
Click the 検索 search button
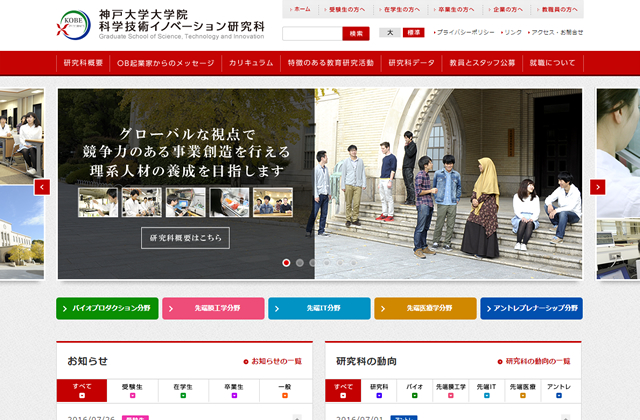355,33
